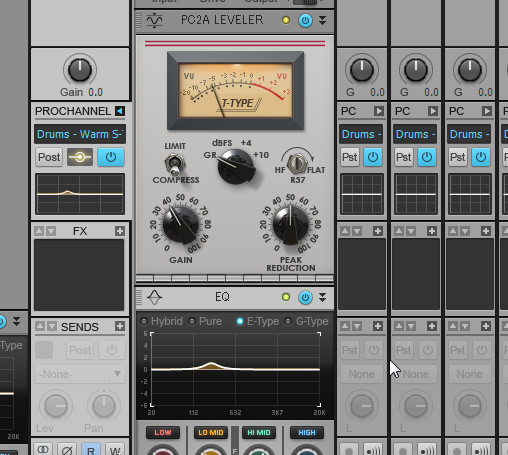Click the PC2A GAIN knob

180,225
